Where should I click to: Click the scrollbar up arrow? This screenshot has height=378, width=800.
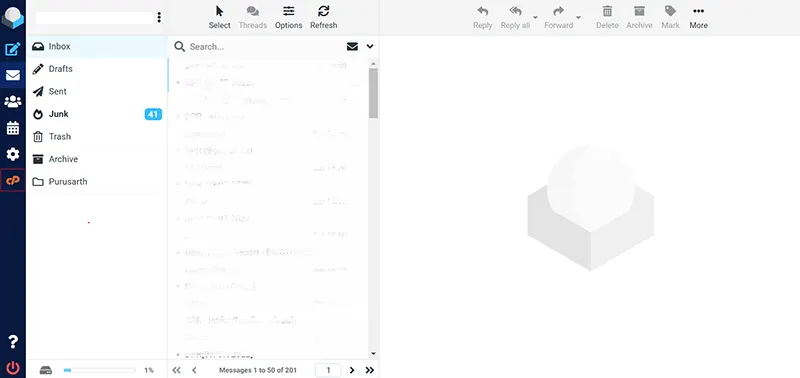pyautogui.click(x=373, y=64)
